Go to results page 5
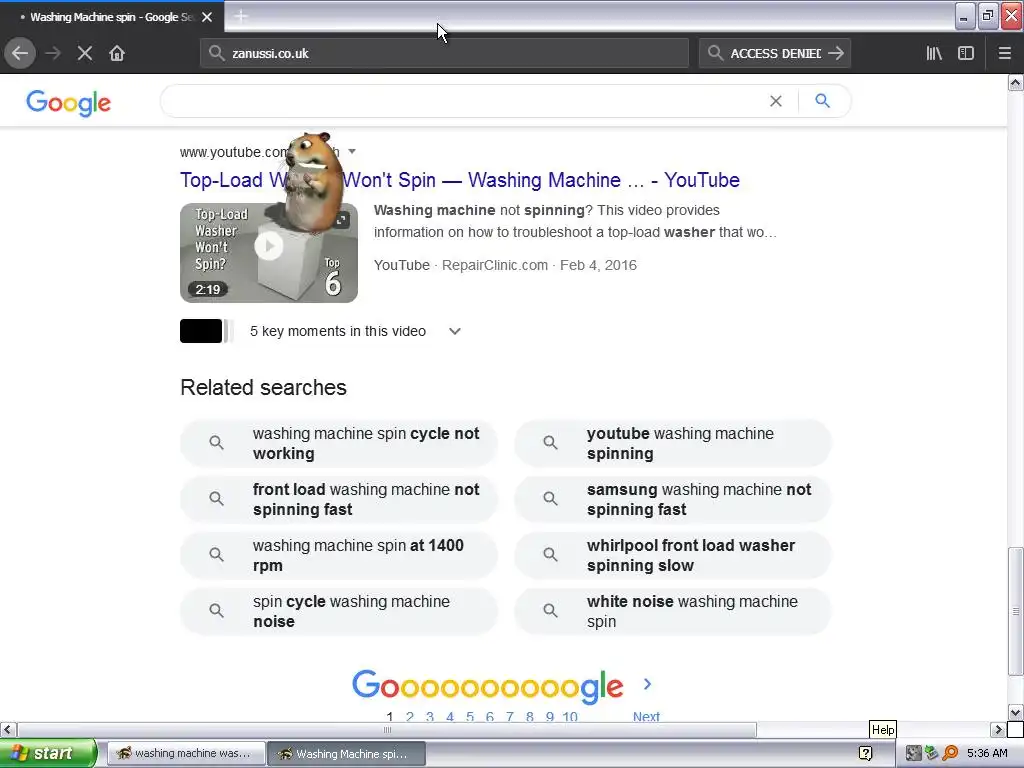This screenshot has height=768, width=1024. 470,716
